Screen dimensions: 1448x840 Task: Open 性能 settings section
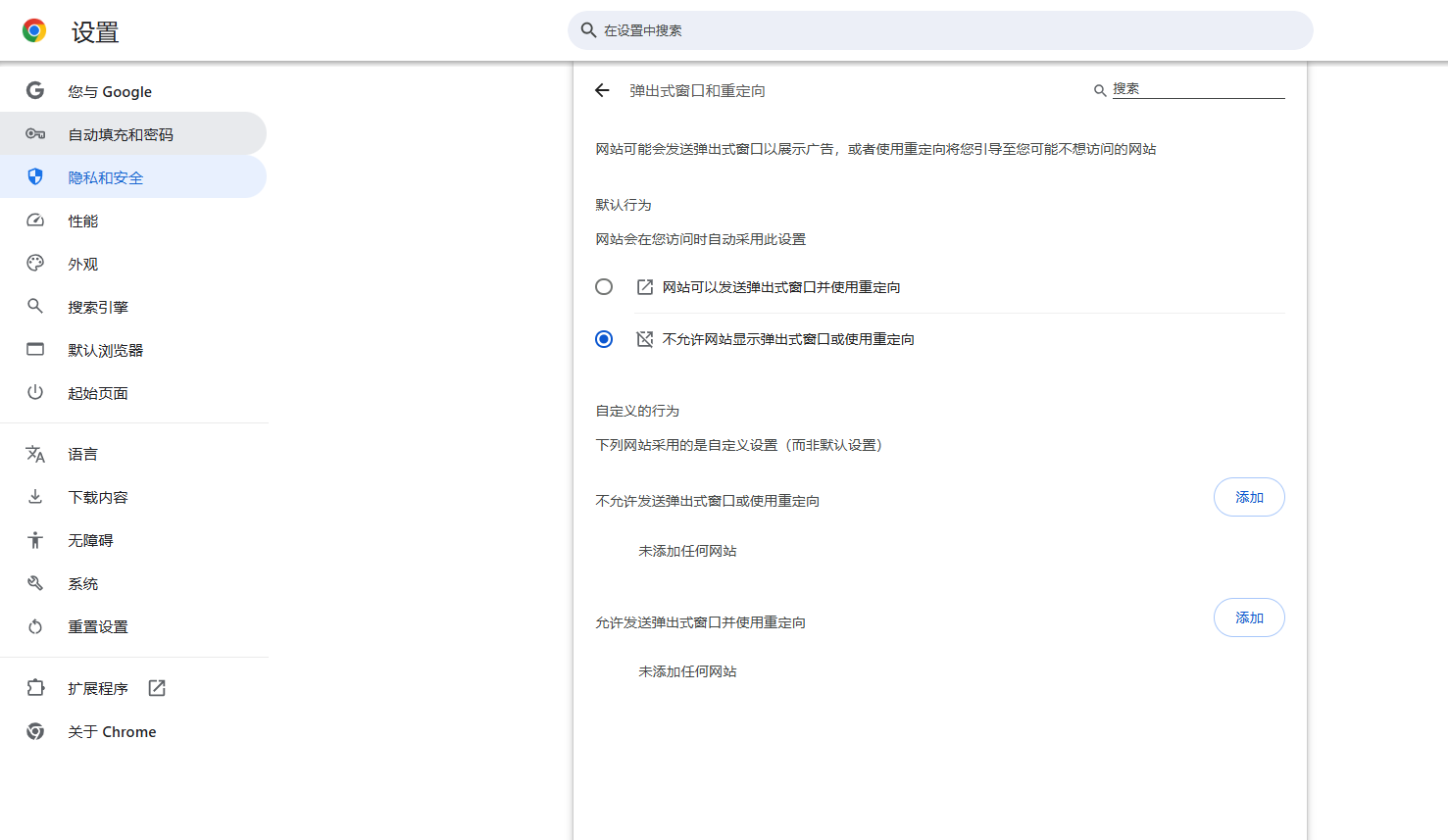click(x=133, y=221)
